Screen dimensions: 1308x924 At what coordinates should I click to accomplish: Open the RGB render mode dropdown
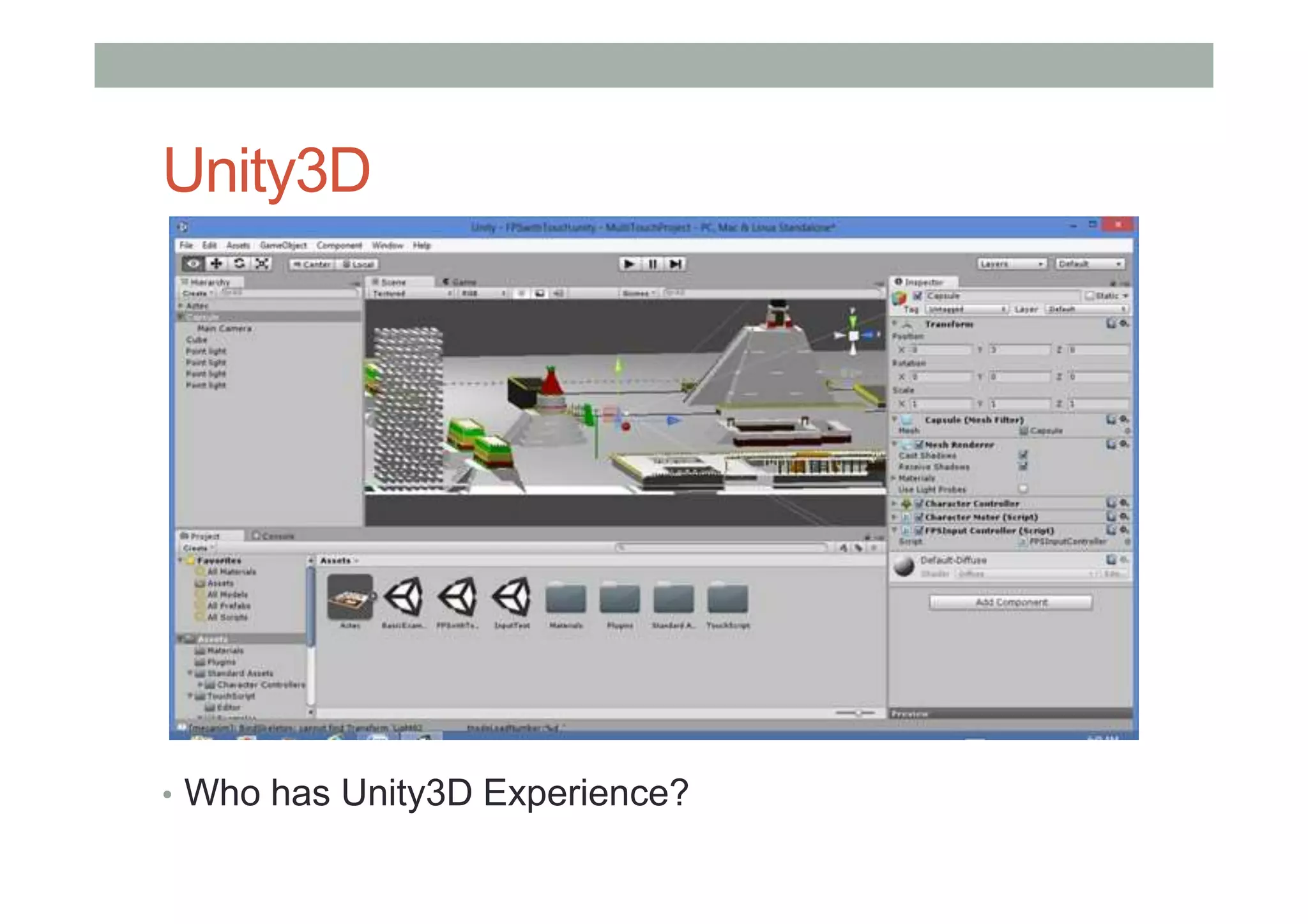click(483, 294)
